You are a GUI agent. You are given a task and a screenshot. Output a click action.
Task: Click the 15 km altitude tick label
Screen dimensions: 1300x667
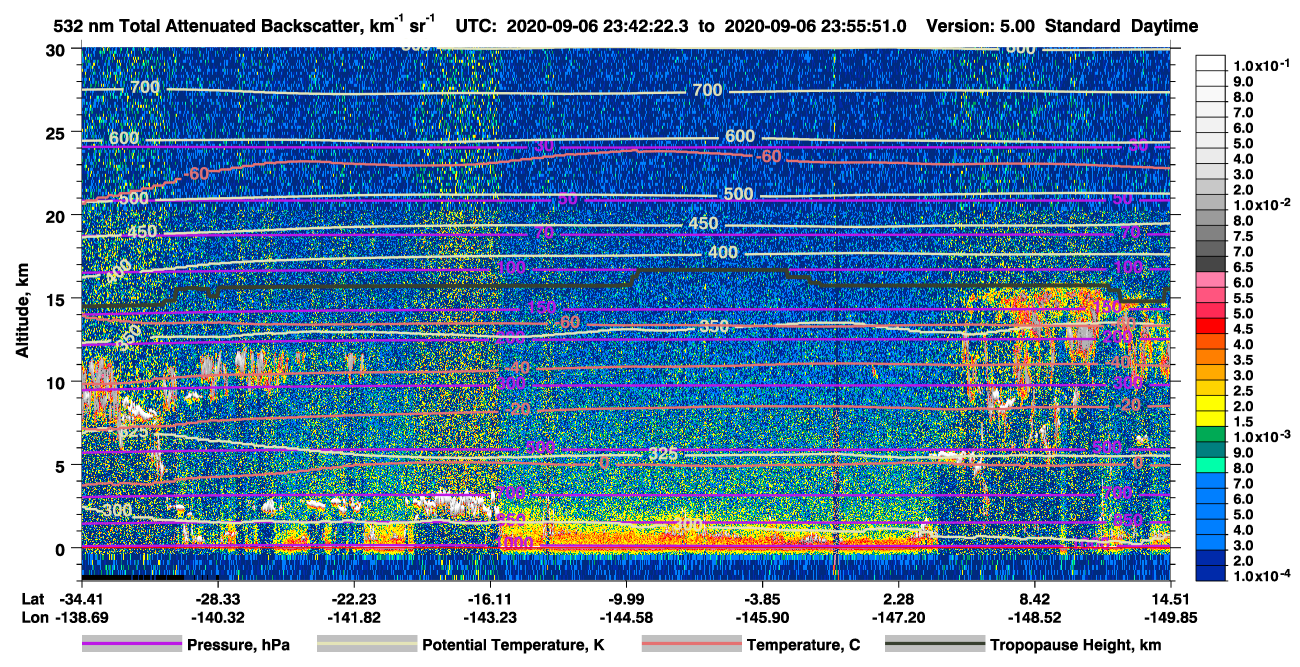(x=57, y=298)
